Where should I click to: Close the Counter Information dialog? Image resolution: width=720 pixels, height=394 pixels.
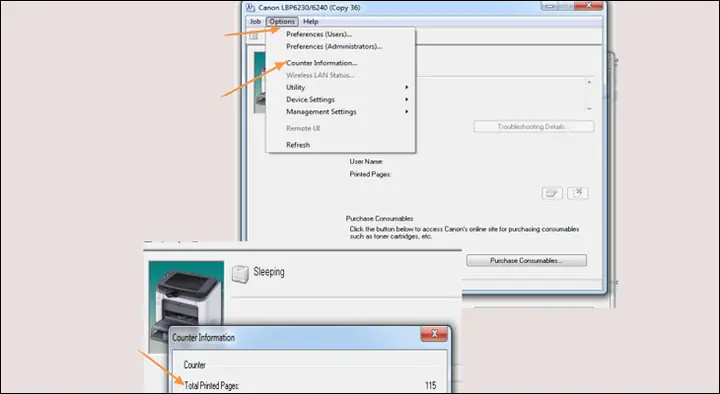coord(434,334)
